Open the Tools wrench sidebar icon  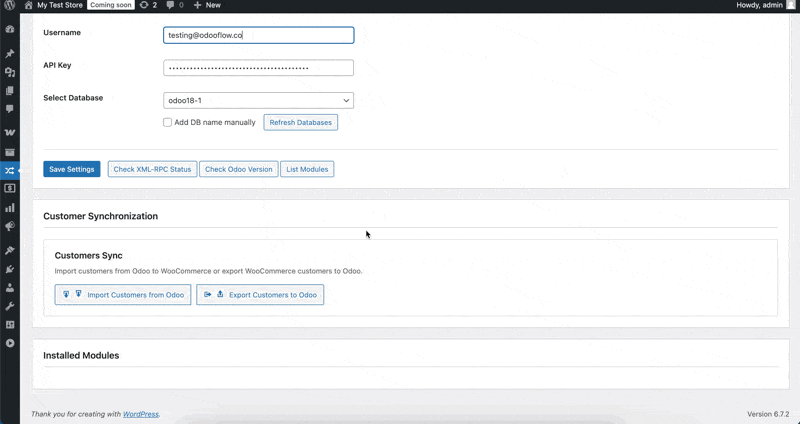[10, 305]
